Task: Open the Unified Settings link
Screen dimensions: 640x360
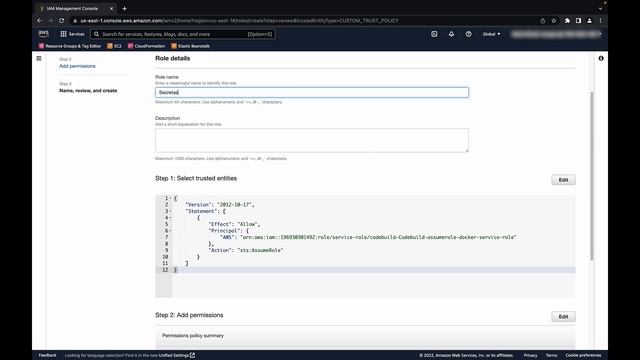Action: pos(176,355)
